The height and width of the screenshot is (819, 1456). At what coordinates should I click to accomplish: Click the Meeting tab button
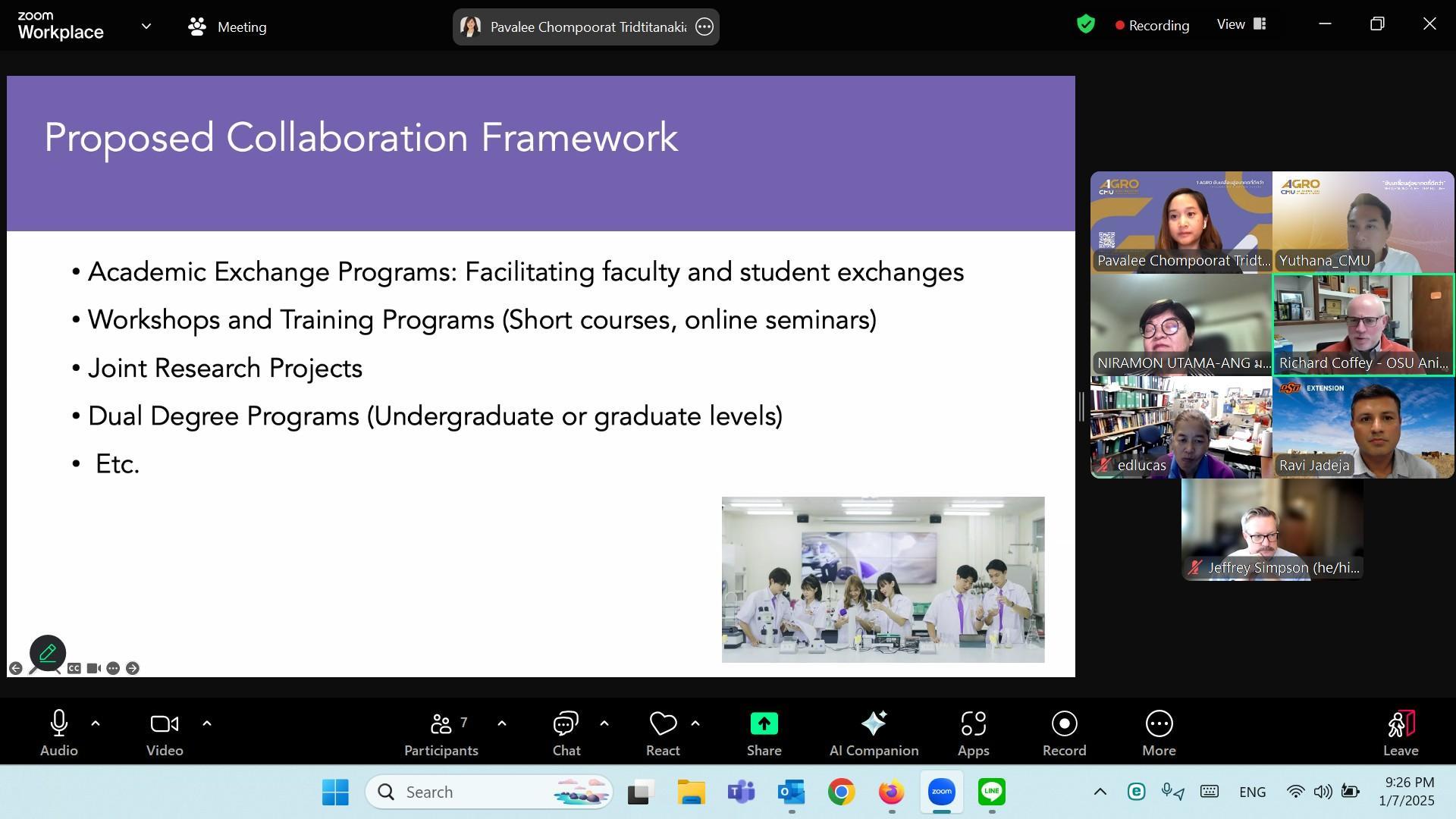227,27
